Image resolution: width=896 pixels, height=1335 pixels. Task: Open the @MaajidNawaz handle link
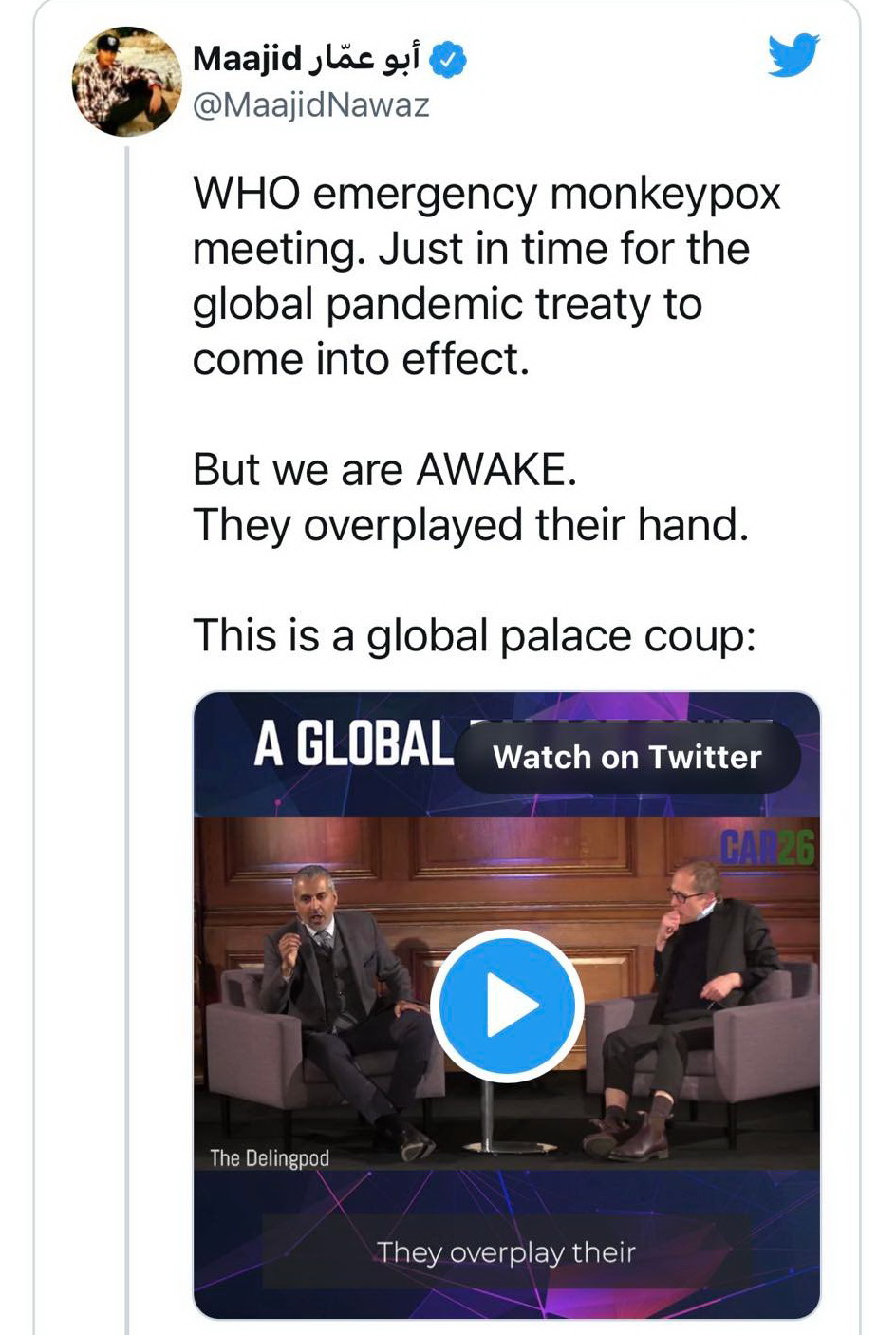point(310,104)
